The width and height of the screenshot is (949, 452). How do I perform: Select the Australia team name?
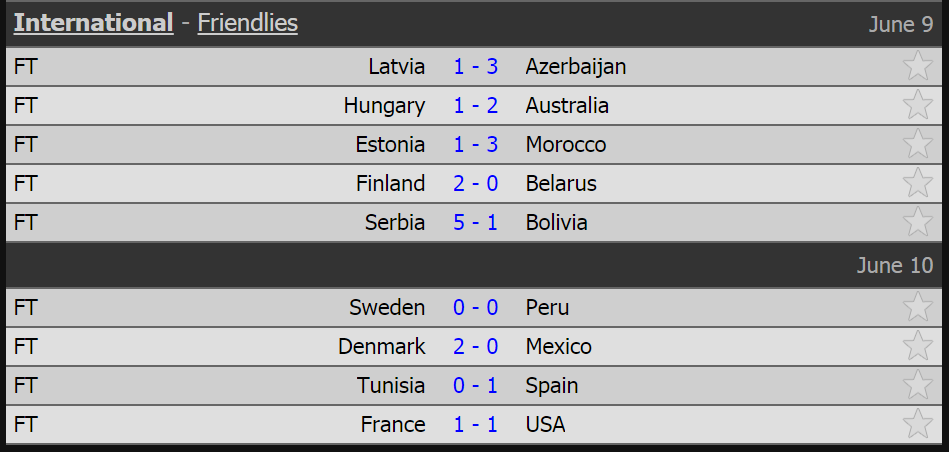coord(567,106)
